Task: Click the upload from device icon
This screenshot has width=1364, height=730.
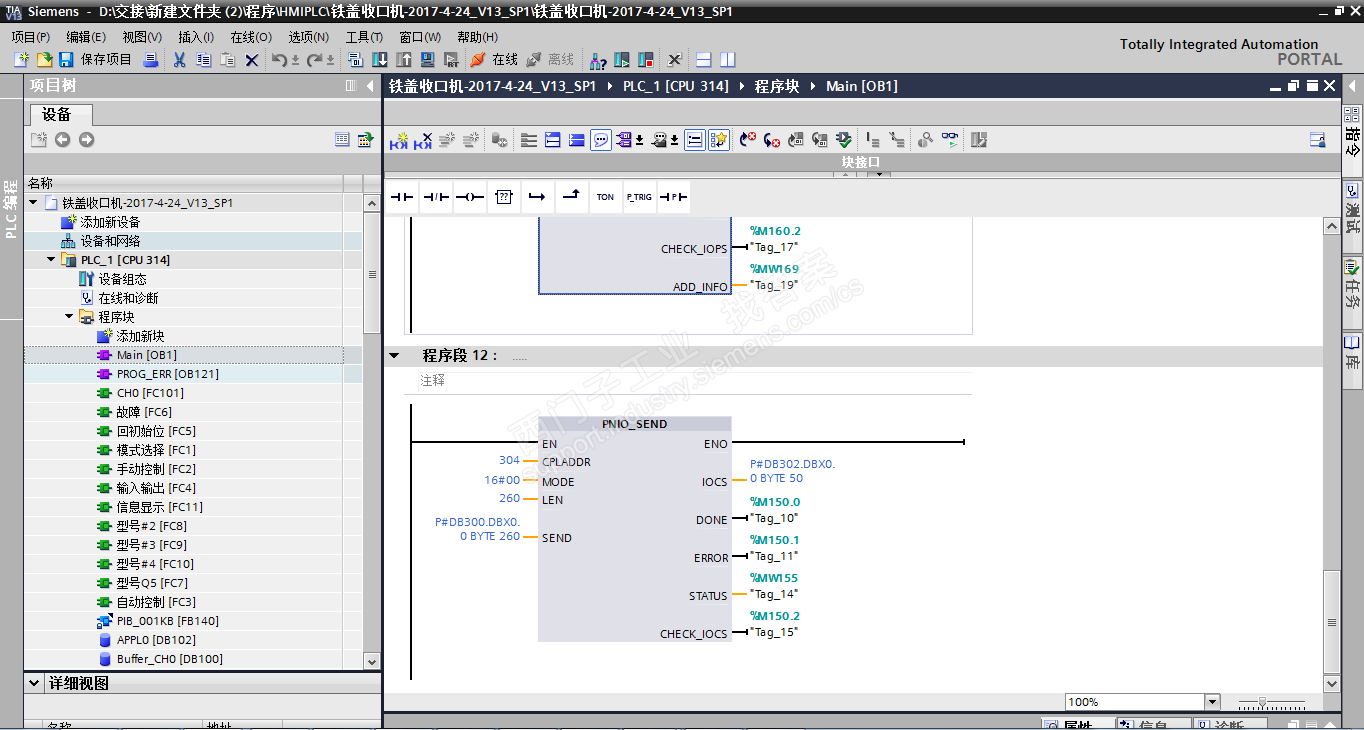Action: pyautogui.click(x=404, y=60)
